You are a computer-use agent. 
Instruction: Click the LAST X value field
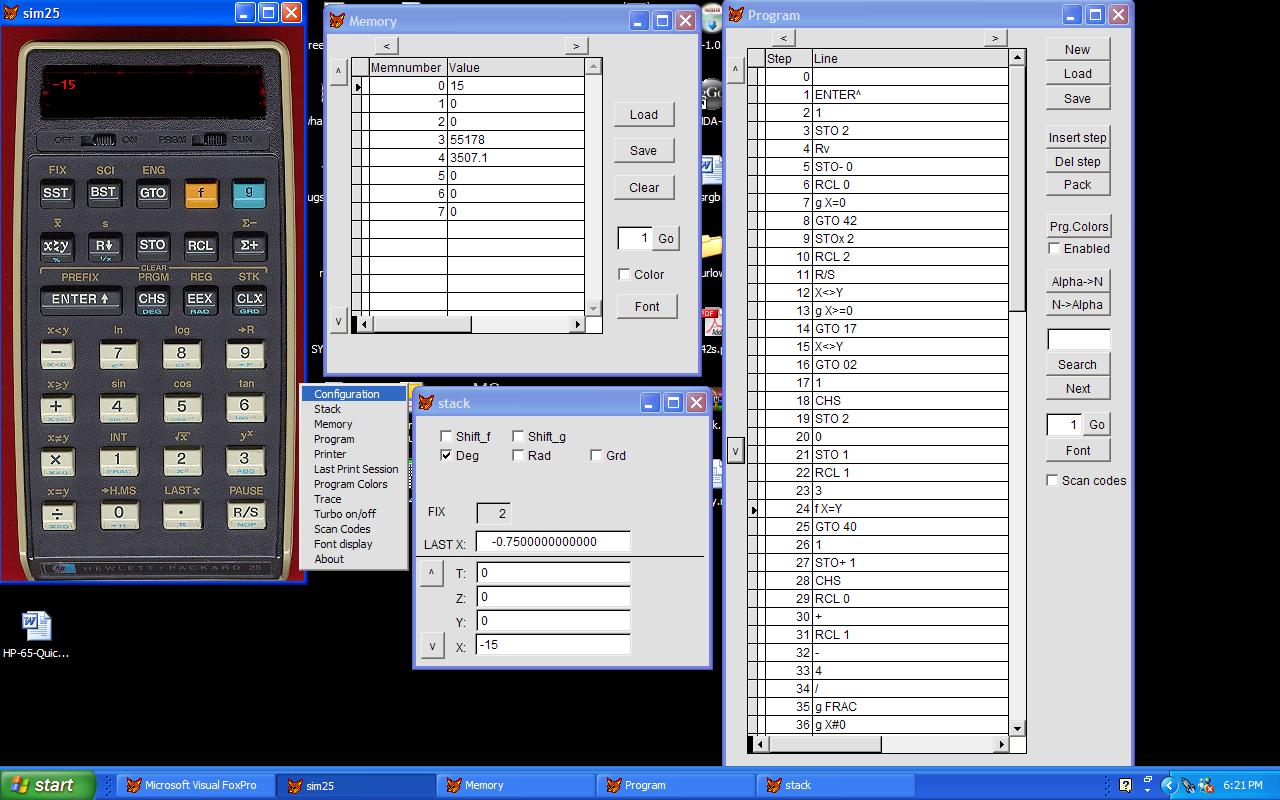pos(553,542)
